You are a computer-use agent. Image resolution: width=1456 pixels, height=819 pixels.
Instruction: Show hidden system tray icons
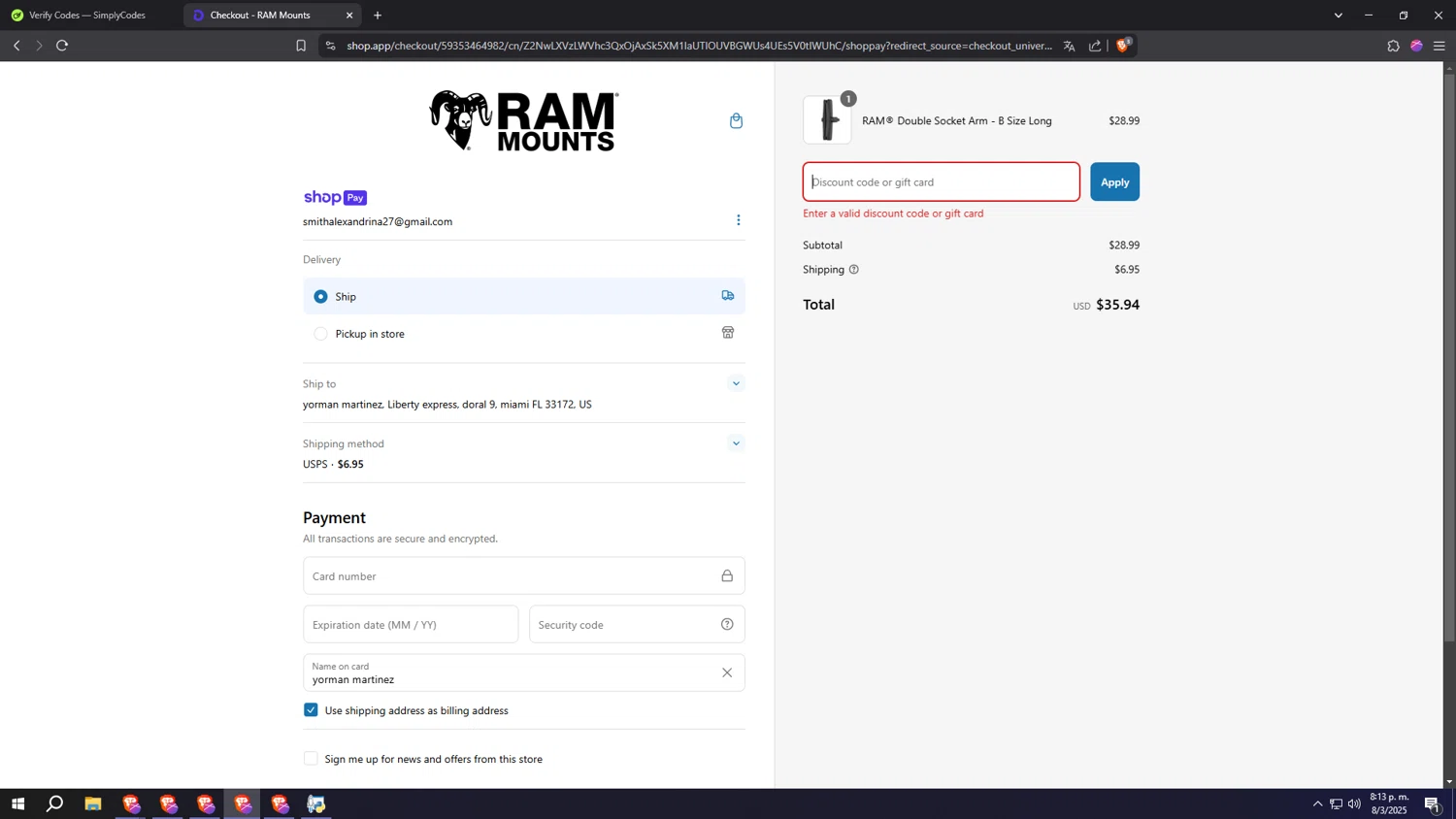pyautogui.click(x=1317, y=803)
